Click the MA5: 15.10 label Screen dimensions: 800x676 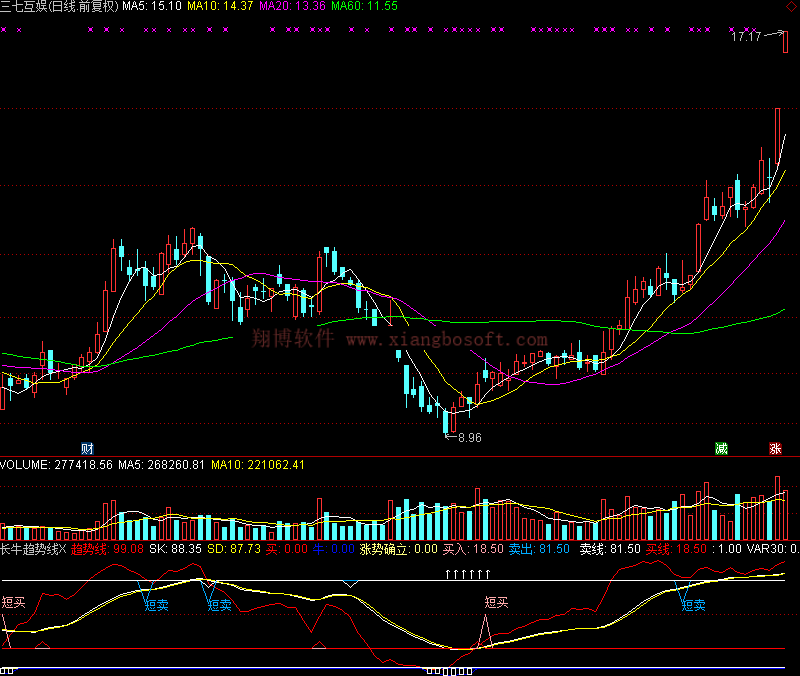pos(152,6)
